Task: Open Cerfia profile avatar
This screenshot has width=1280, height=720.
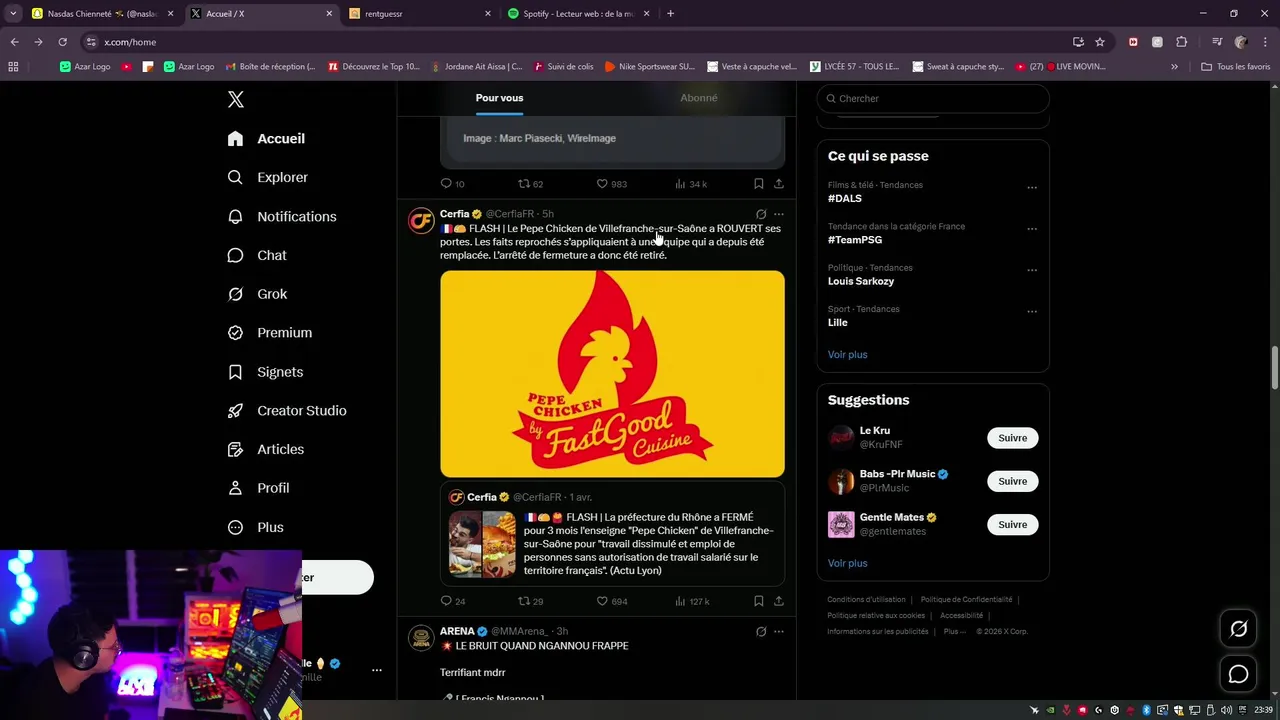Action: (421, 221)
